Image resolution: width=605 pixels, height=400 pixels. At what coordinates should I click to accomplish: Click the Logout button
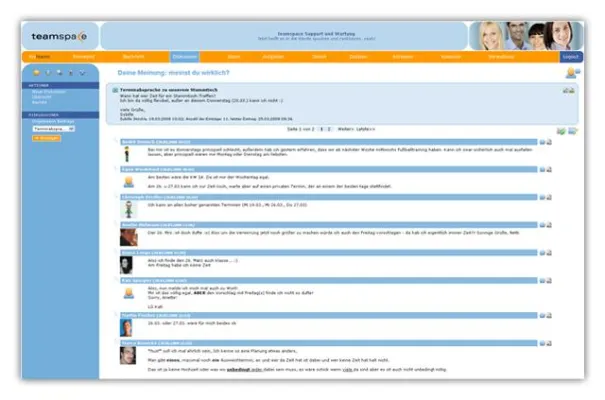[571, 57]
